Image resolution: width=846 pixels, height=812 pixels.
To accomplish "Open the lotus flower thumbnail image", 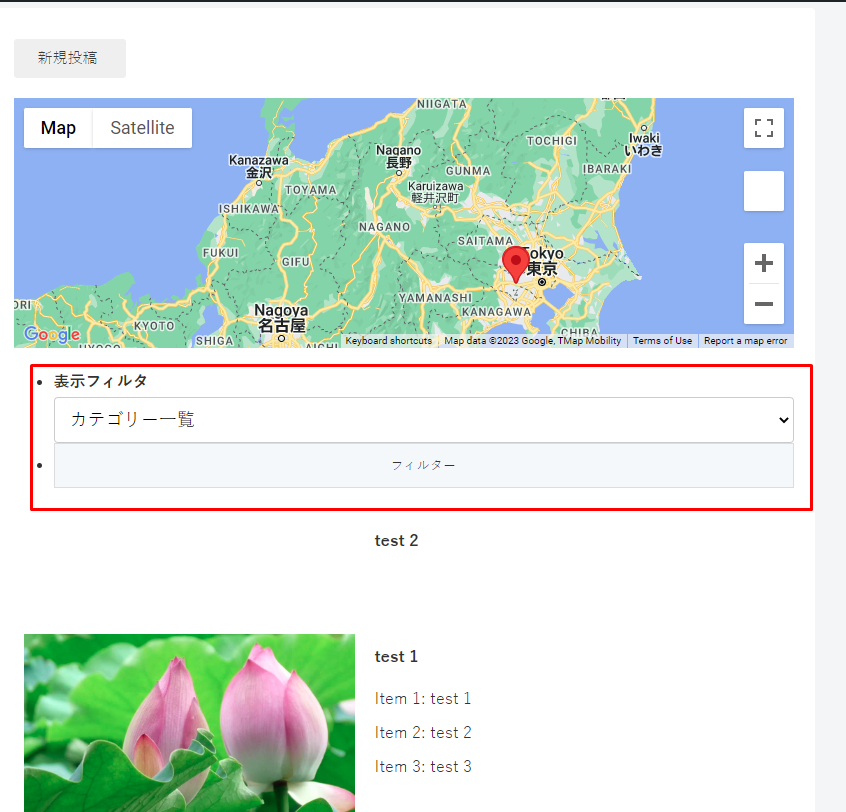I will click(x=189, y=723).
